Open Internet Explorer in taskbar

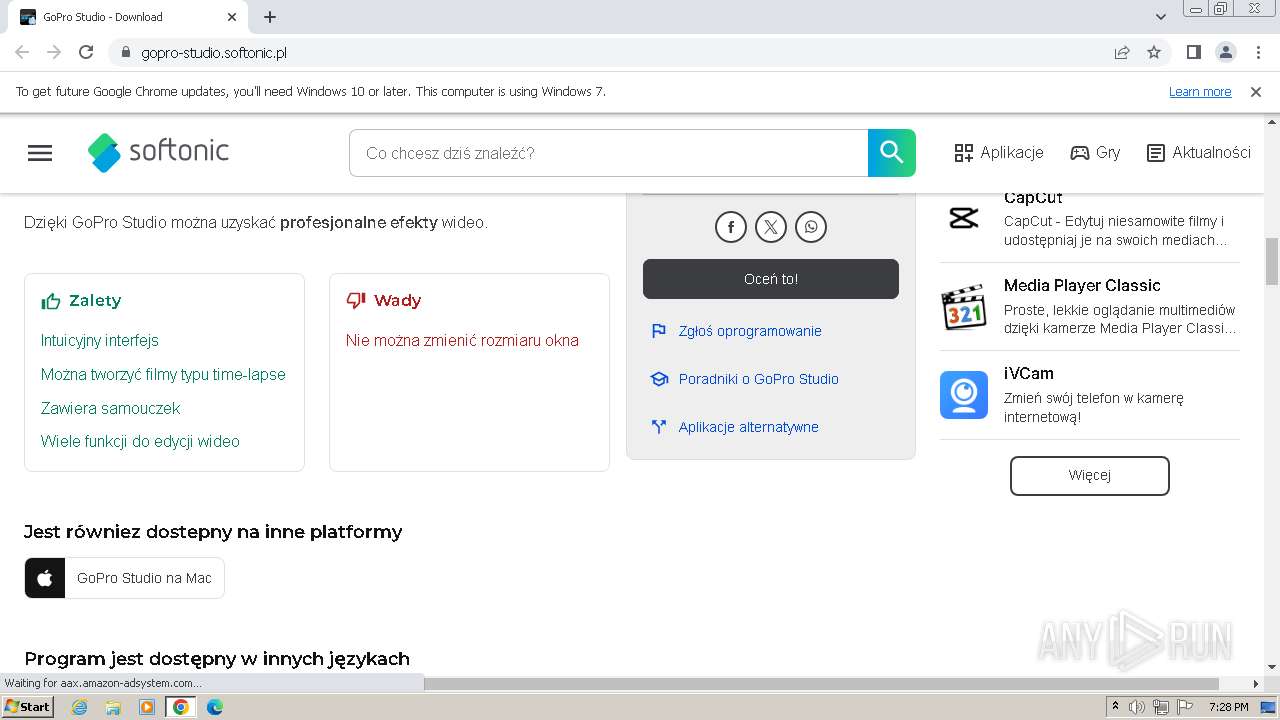click(x=80, y=707)
